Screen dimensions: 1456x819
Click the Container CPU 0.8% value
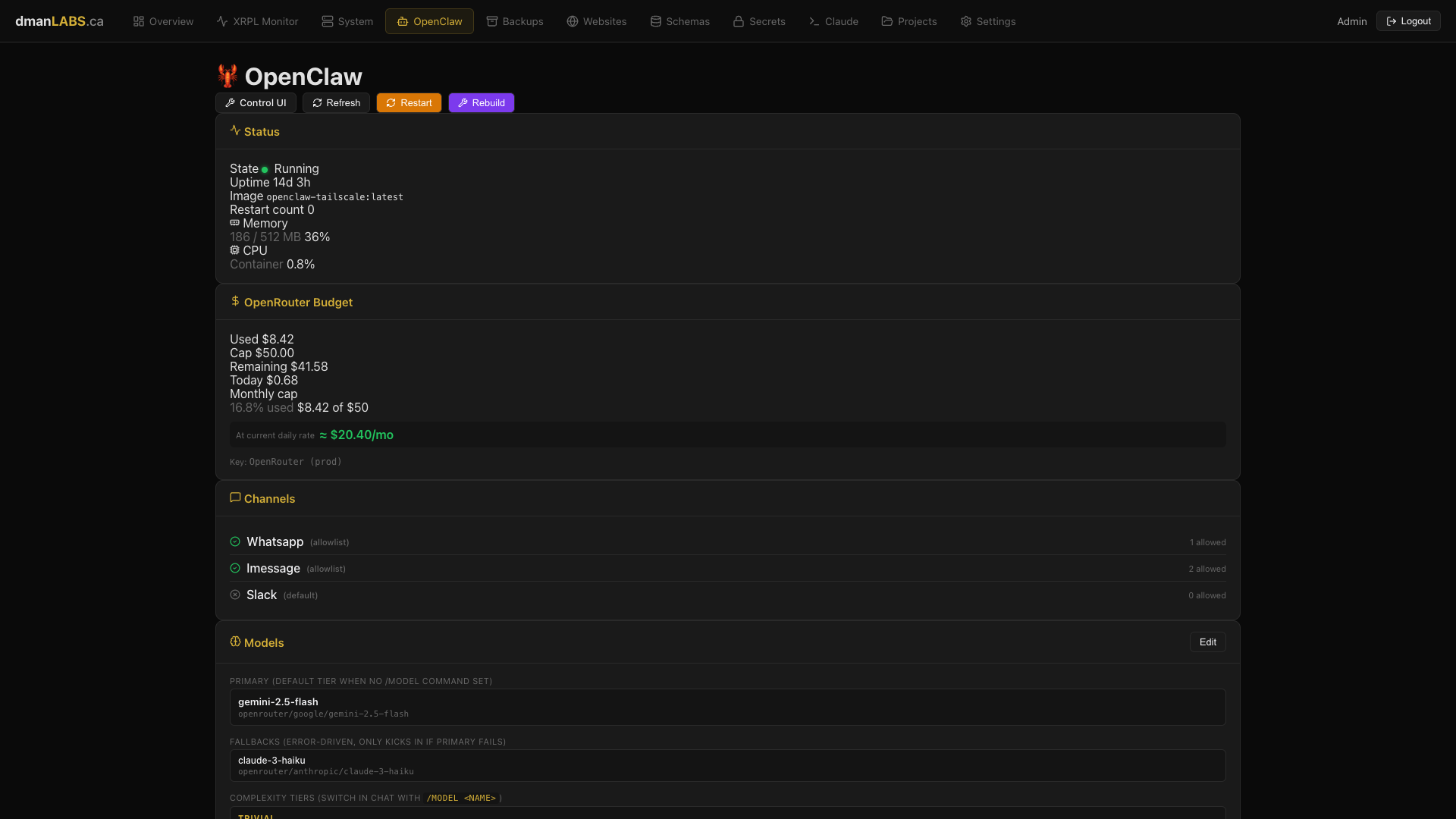301,264
